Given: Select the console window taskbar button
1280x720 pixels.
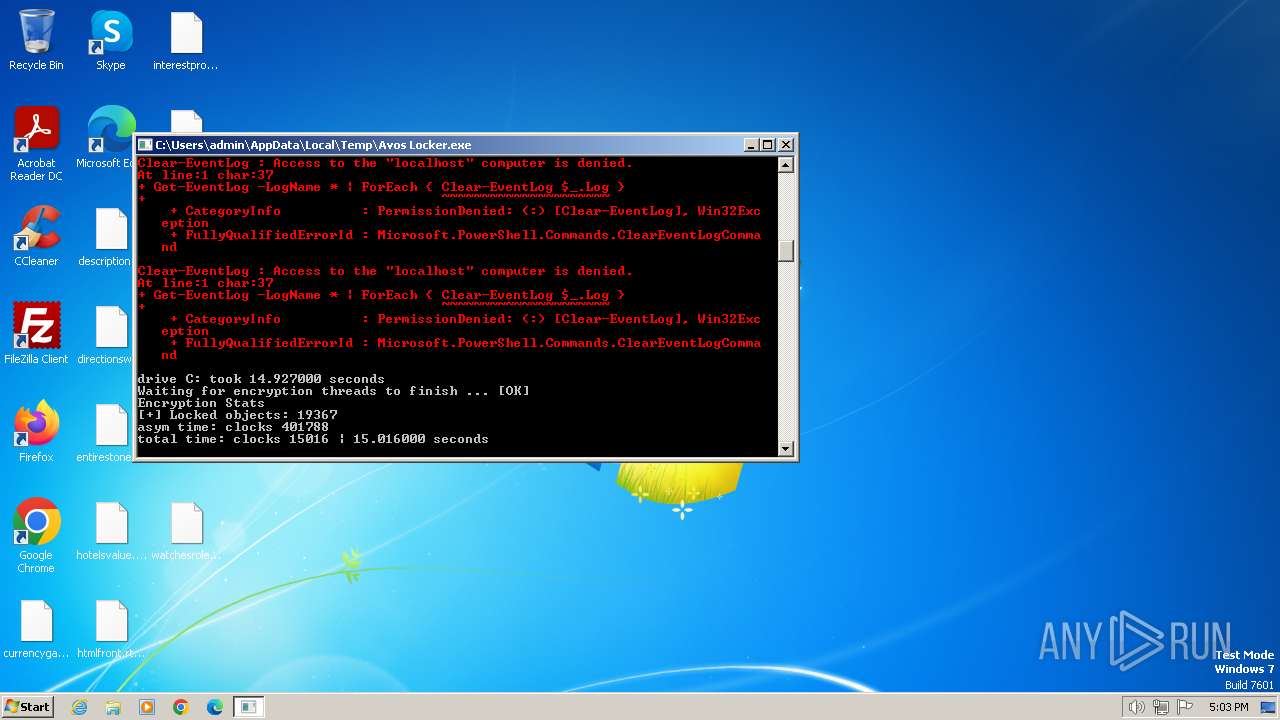Looking at the screenshot, I should [249, 707].
